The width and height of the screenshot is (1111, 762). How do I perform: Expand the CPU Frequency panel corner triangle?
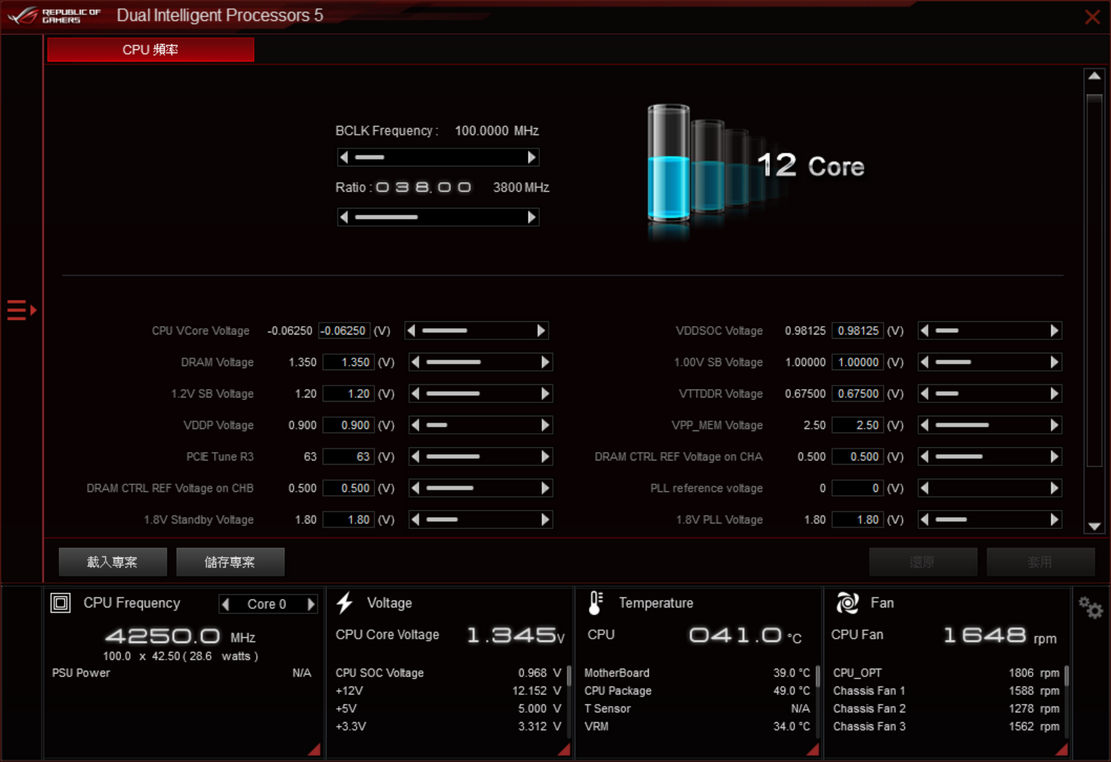click(x=314, y=749)
